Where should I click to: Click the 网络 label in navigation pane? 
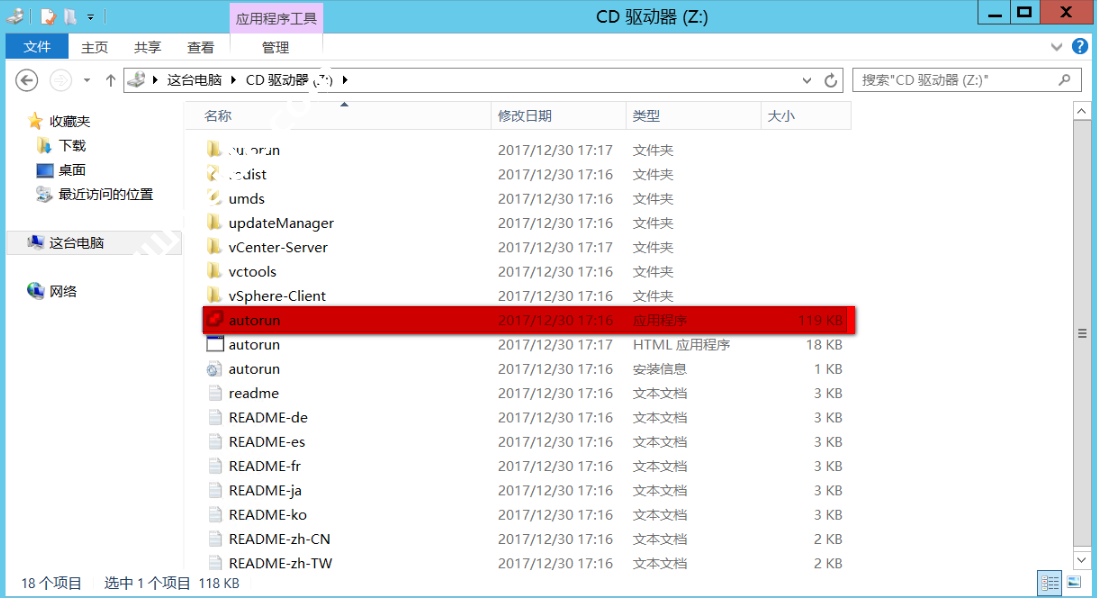63,292
